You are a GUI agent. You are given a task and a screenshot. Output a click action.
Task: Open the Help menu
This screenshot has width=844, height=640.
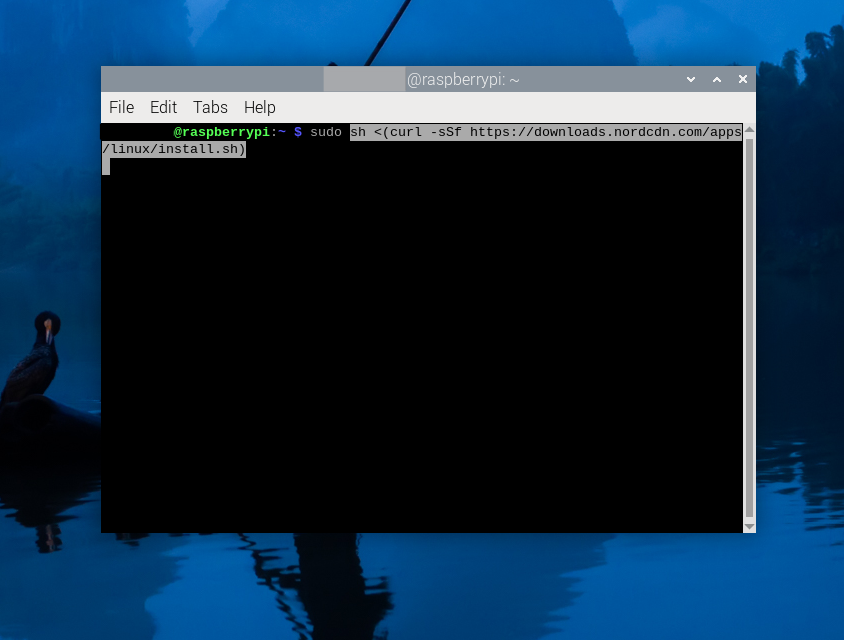(x=259, y=107)
